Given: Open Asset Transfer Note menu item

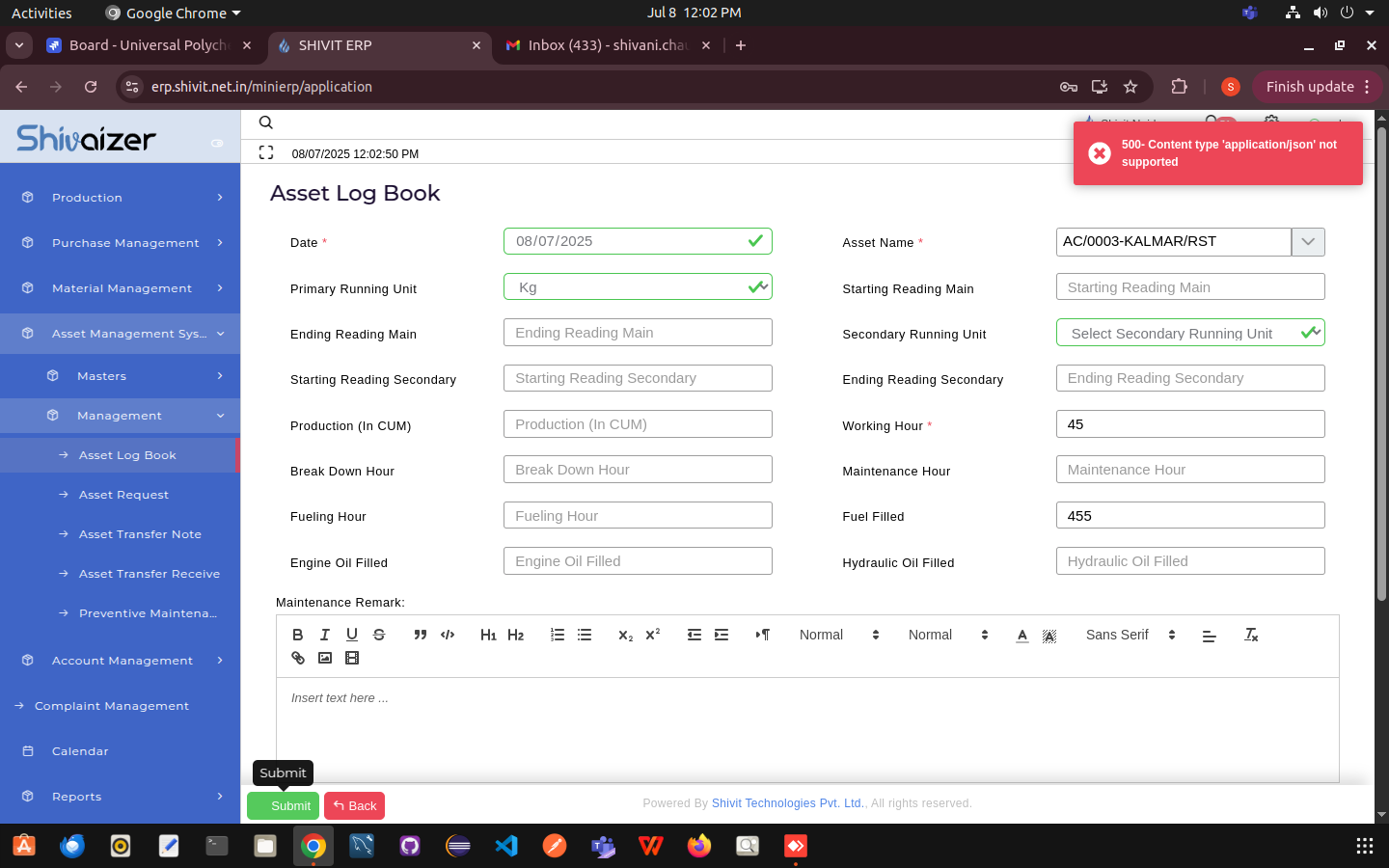Looking at the screenshot, I should [x=140, y=534].
